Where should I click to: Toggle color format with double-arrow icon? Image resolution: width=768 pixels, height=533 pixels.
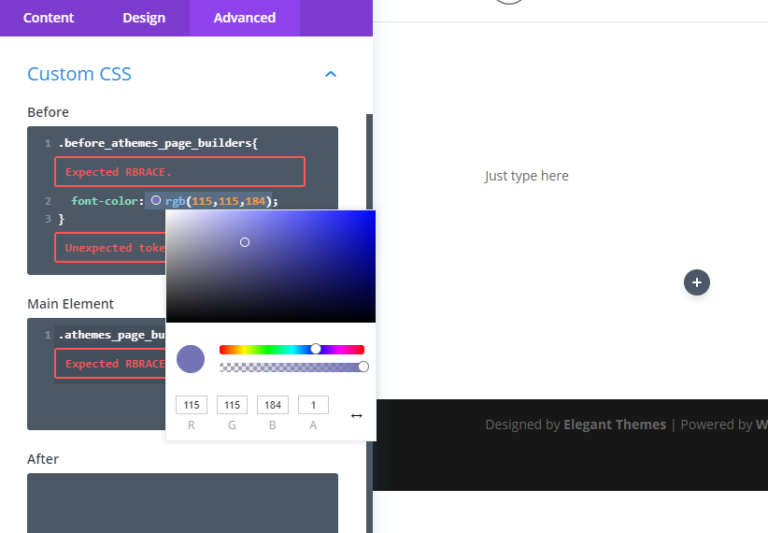pyautogui.click(x=357, y=416)
